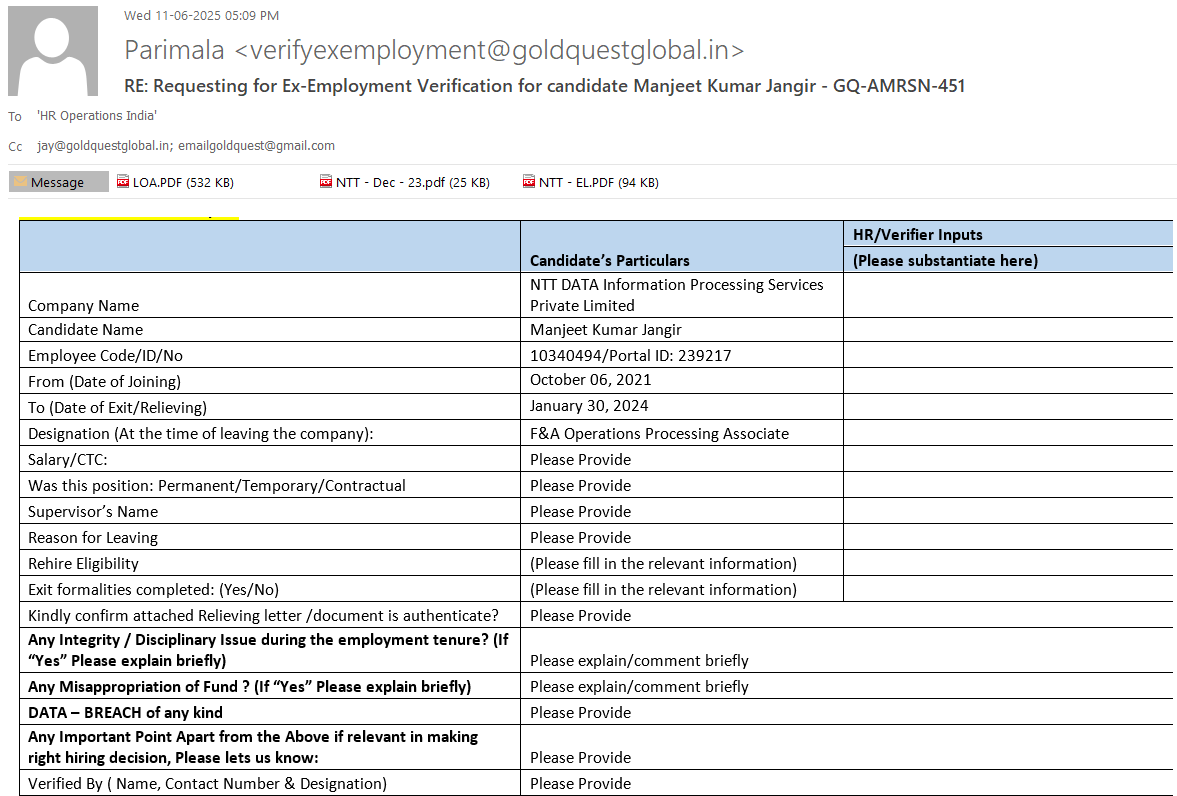Click the Rehire Eligibility fill-in text
Image resolution: width=1177 pixels, height=796 pixels.
(663, 564)
